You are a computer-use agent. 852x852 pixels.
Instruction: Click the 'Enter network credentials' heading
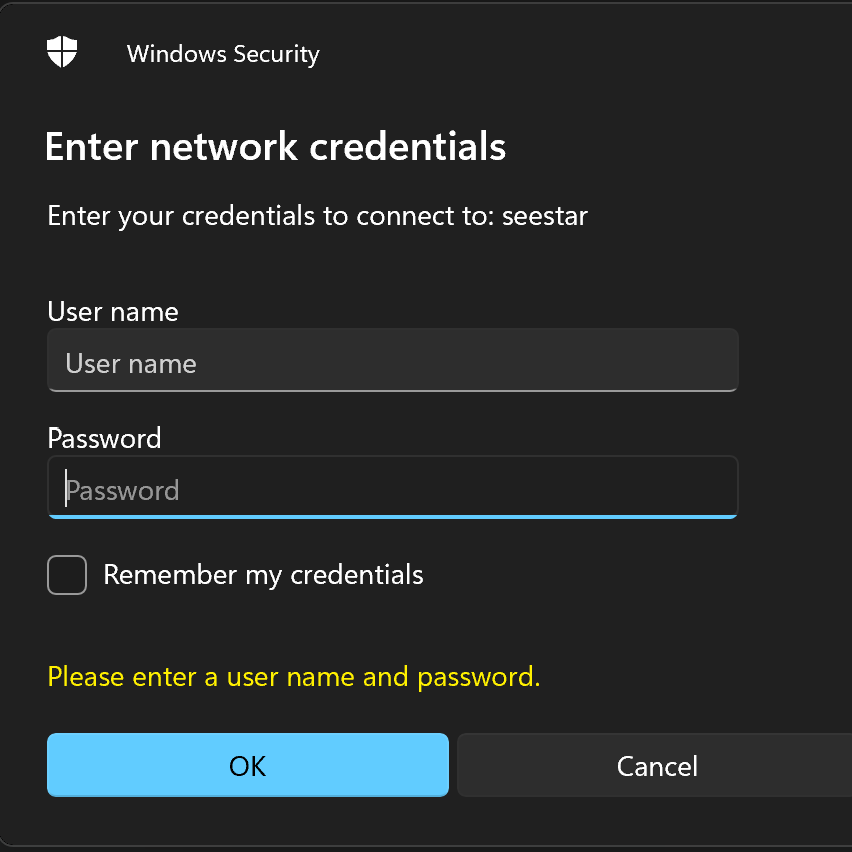point(275,147)
